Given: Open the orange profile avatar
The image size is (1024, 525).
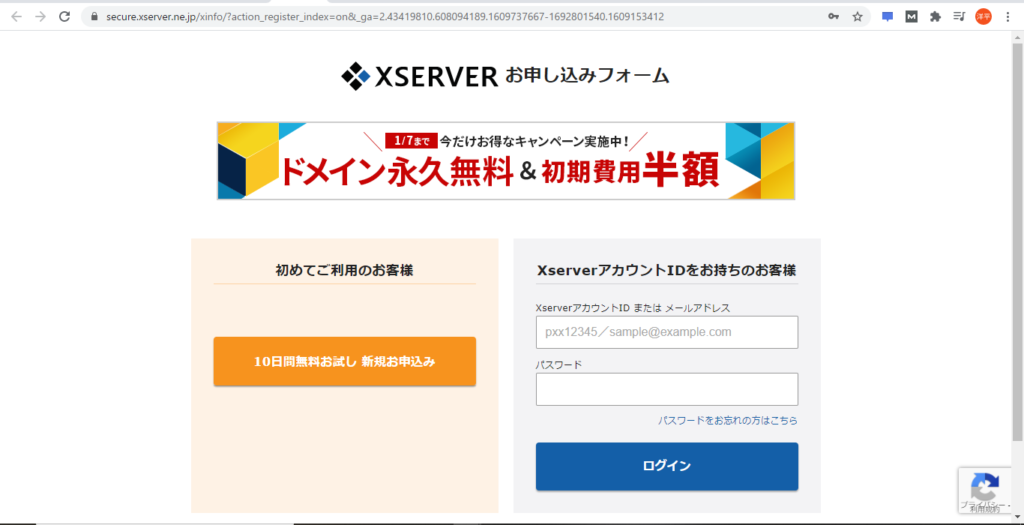Looking at the screenshot, I should click(983, 17).
